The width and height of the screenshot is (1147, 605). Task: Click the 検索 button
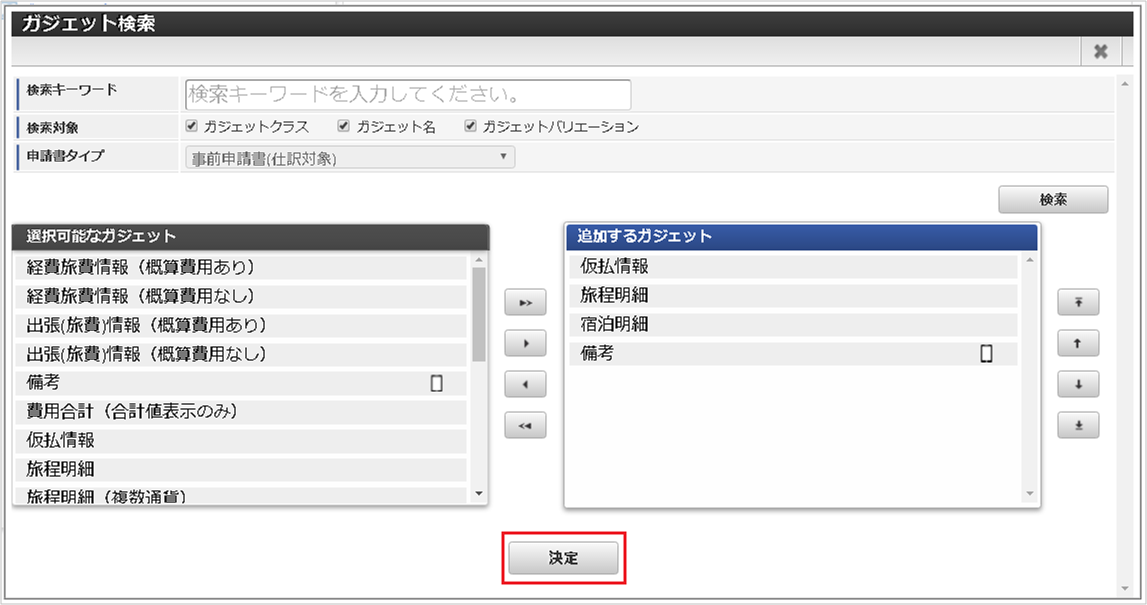(1053, 199)
